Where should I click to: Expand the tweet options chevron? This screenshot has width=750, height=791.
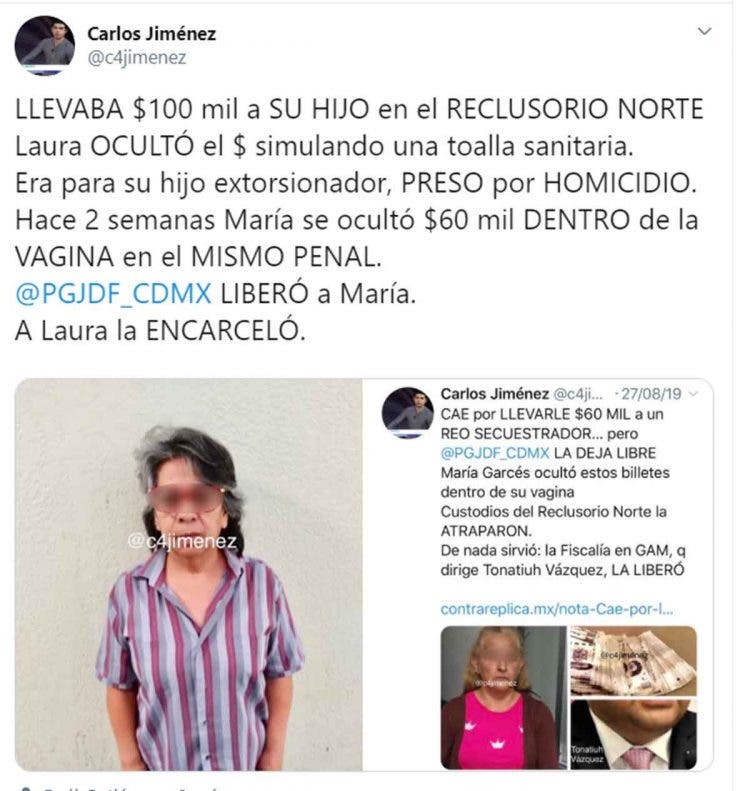(x=704, y=31)
